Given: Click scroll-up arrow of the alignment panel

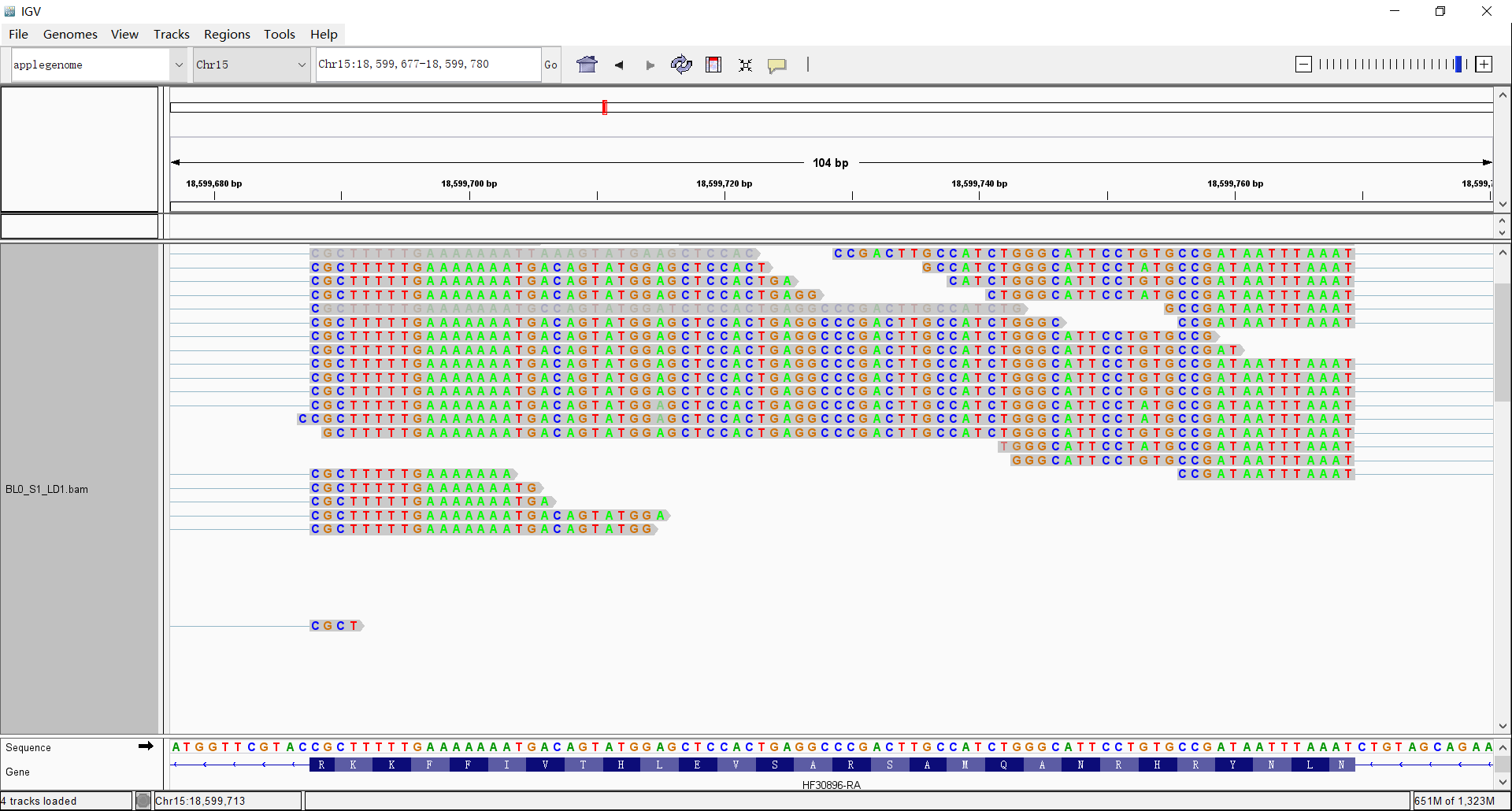Looking at the screenshot, I should (1503, 253).
